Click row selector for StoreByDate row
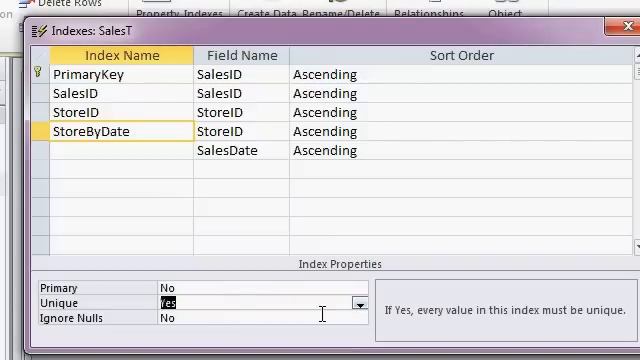 click(x=40, y=131)
